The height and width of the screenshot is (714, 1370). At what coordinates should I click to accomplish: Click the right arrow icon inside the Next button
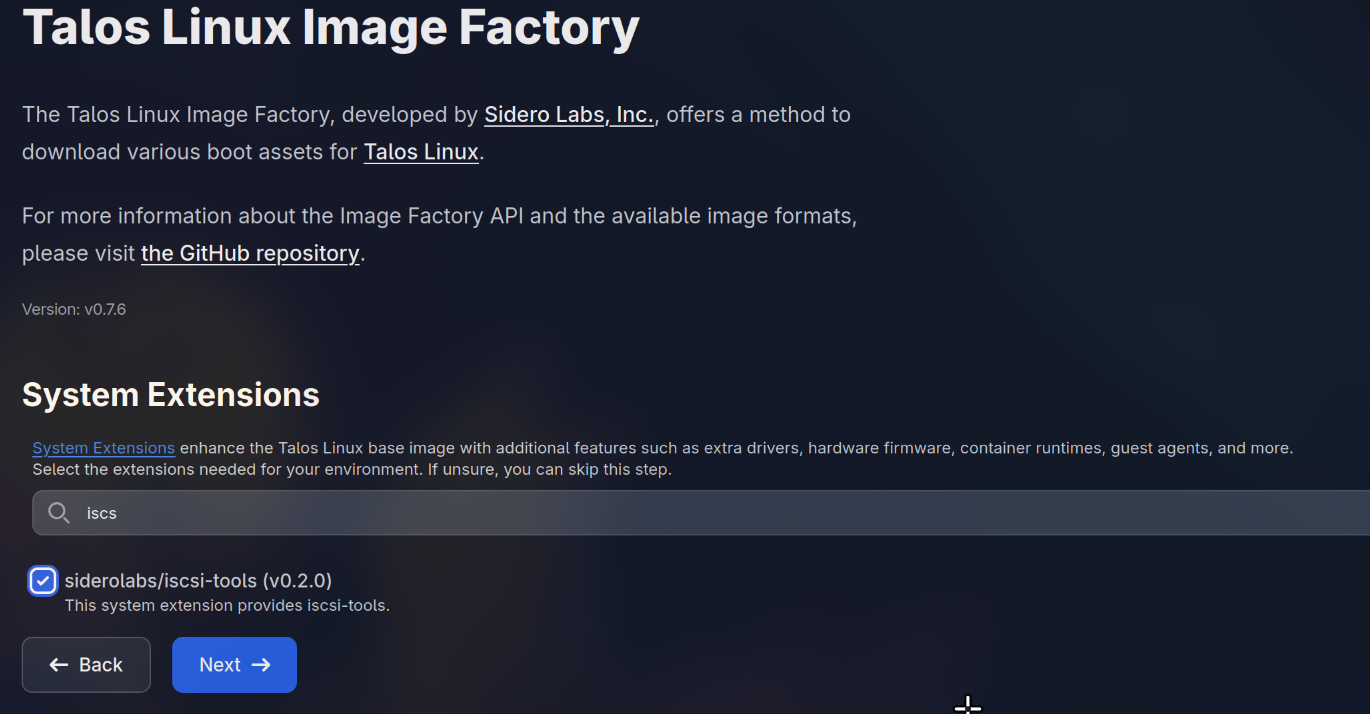tap(261, 664)
